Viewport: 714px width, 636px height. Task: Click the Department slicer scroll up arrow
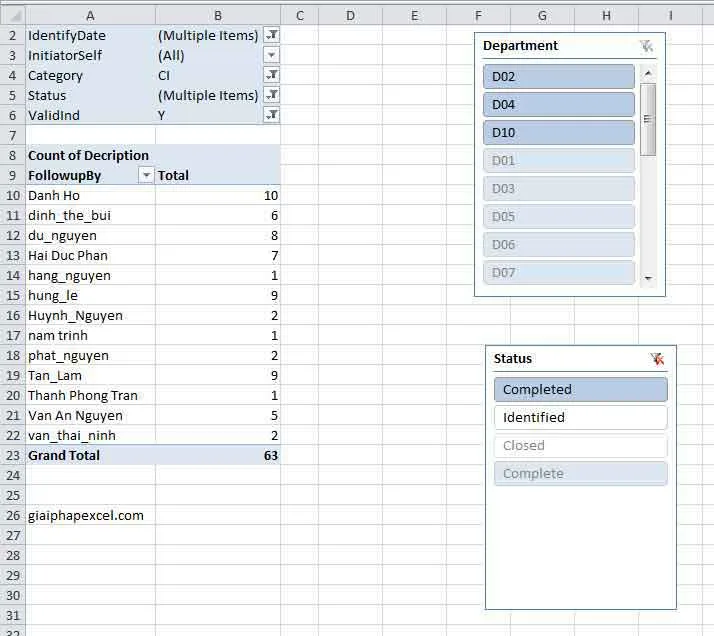[x=648, y=73]
